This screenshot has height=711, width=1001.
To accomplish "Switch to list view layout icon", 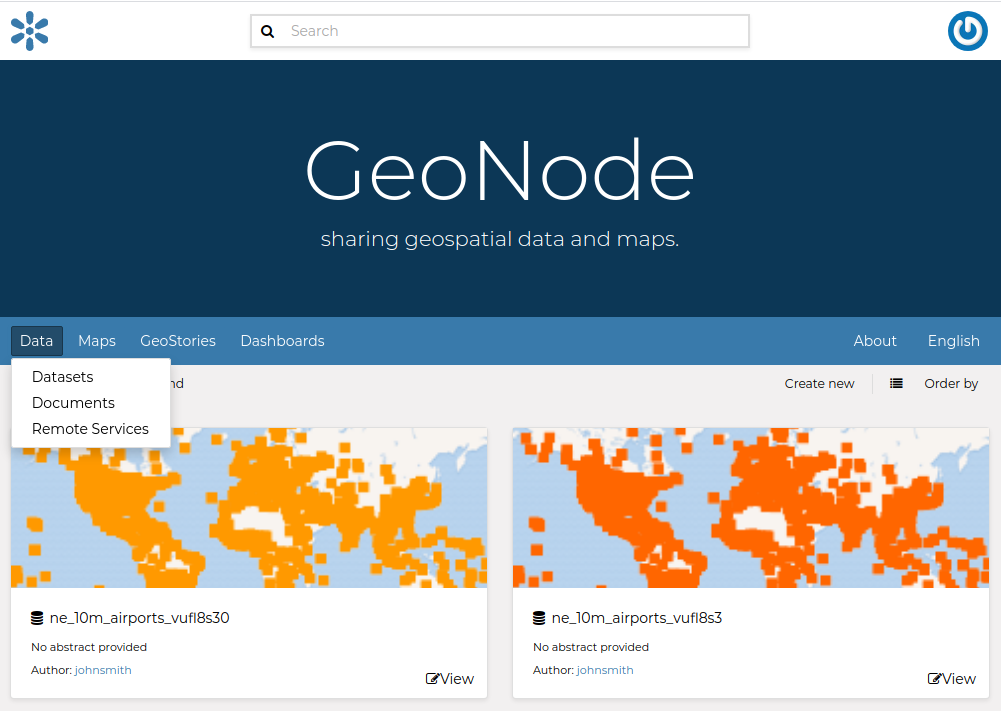I will pos(896,383).
